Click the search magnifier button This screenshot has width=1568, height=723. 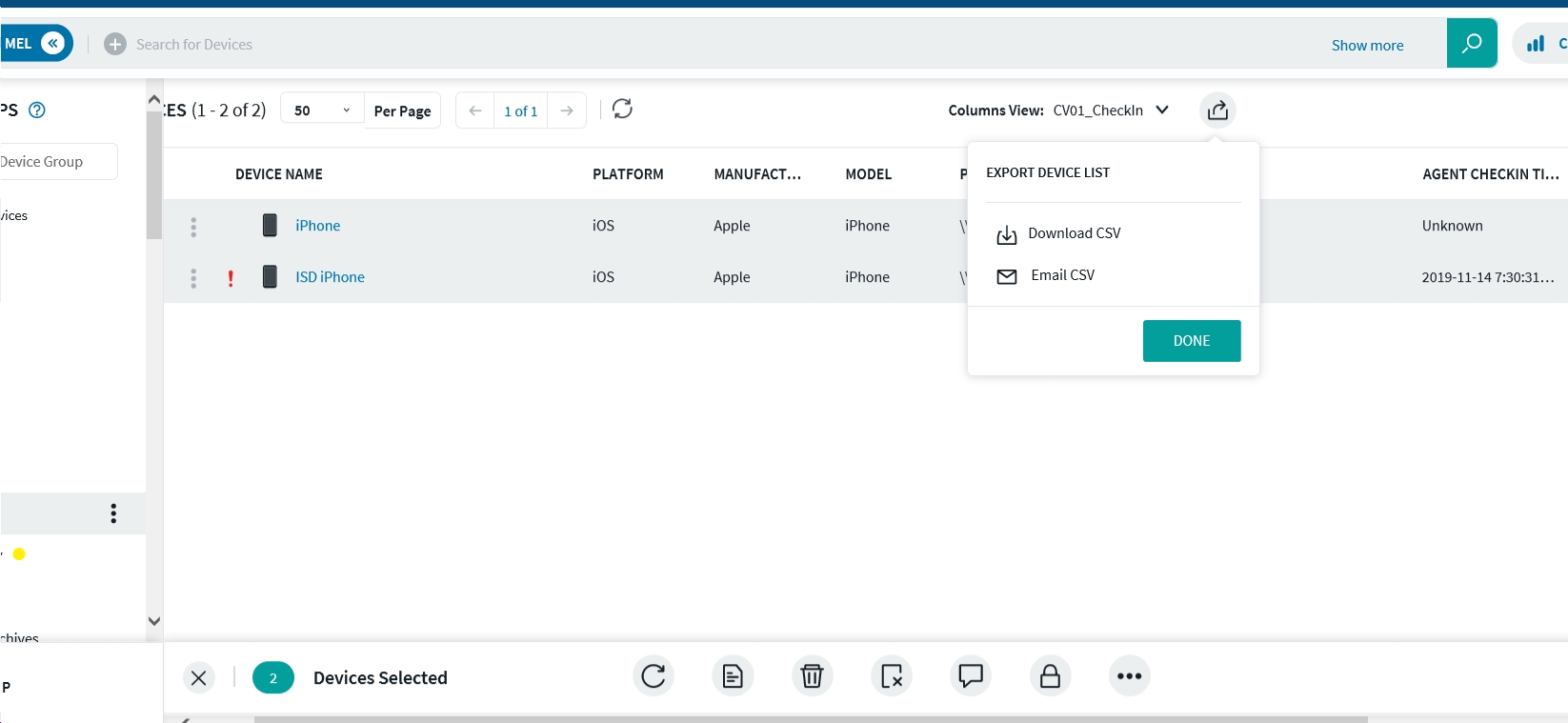(x=1471, y=43)
